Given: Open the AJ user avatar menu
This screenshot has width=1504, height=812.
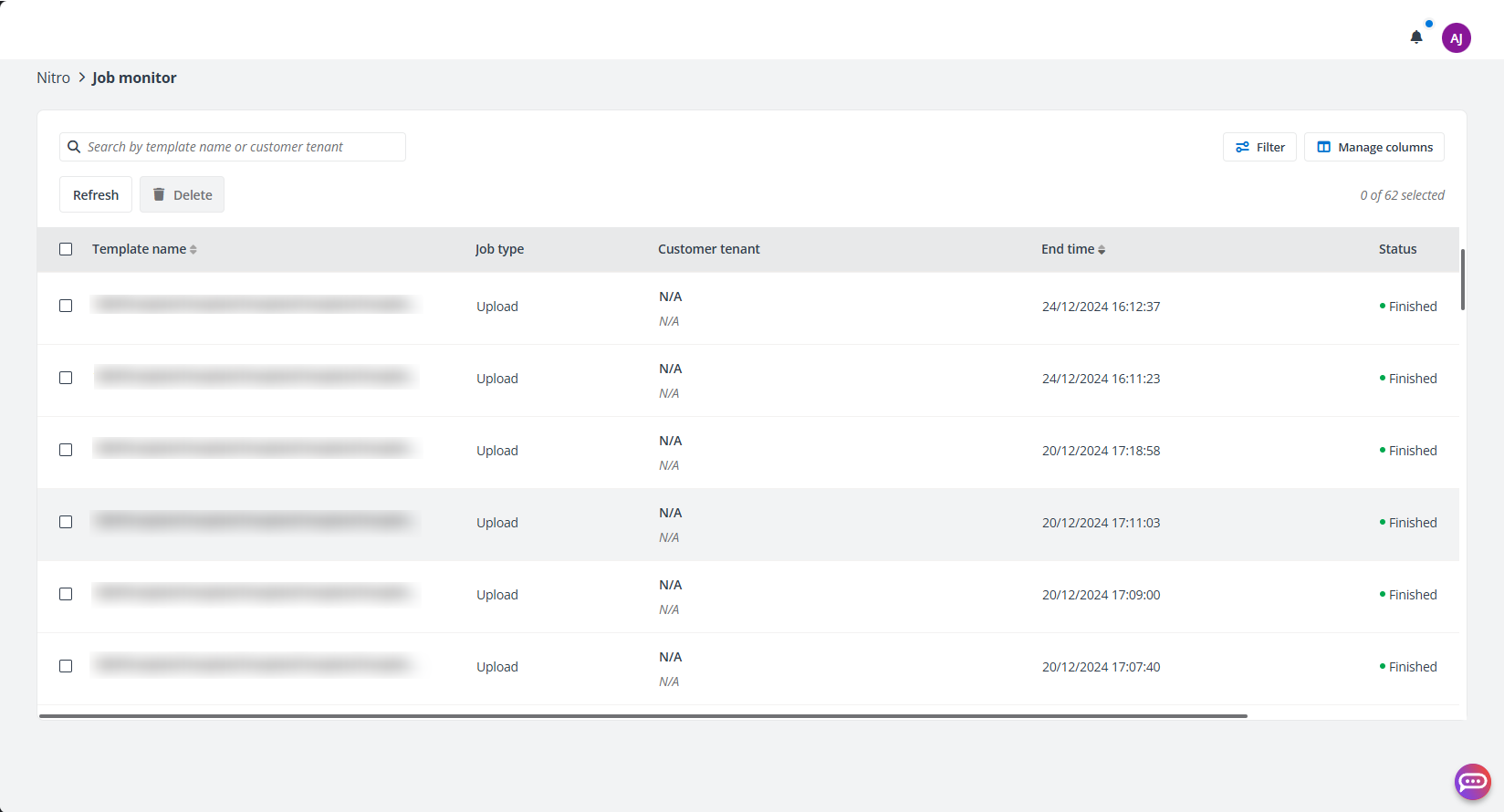Looking at the screenshot, I should (1456, 38).
